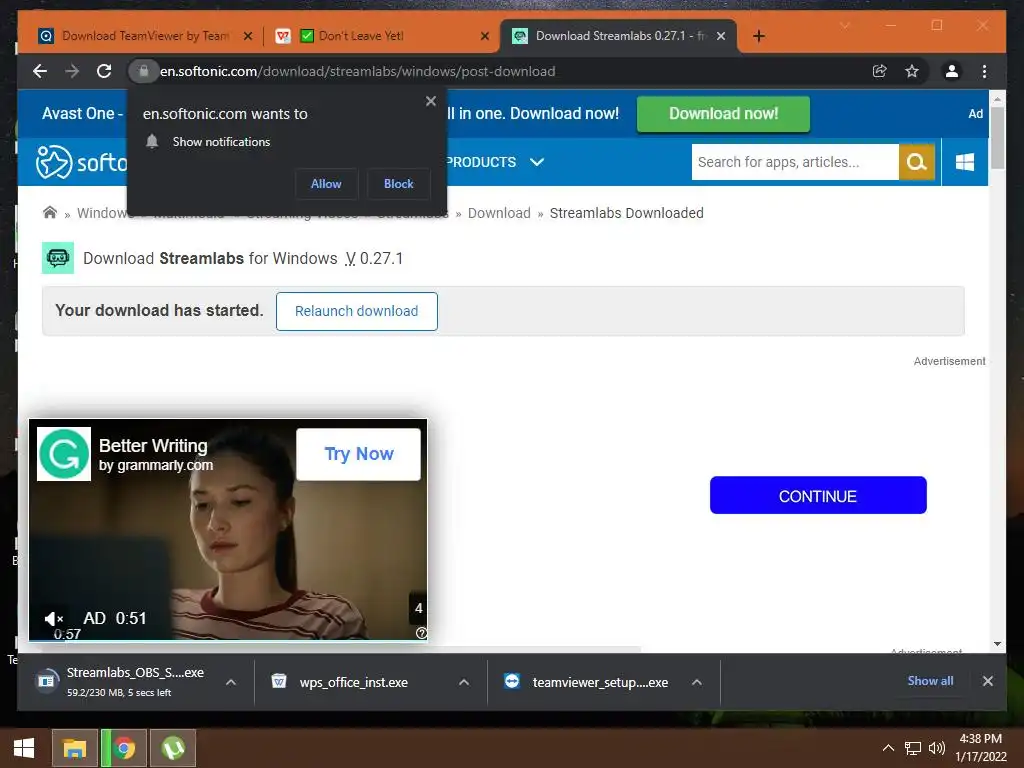Share this page icon in address bar
This screenshot has width=1024, height=768.
tap(880, 71)
